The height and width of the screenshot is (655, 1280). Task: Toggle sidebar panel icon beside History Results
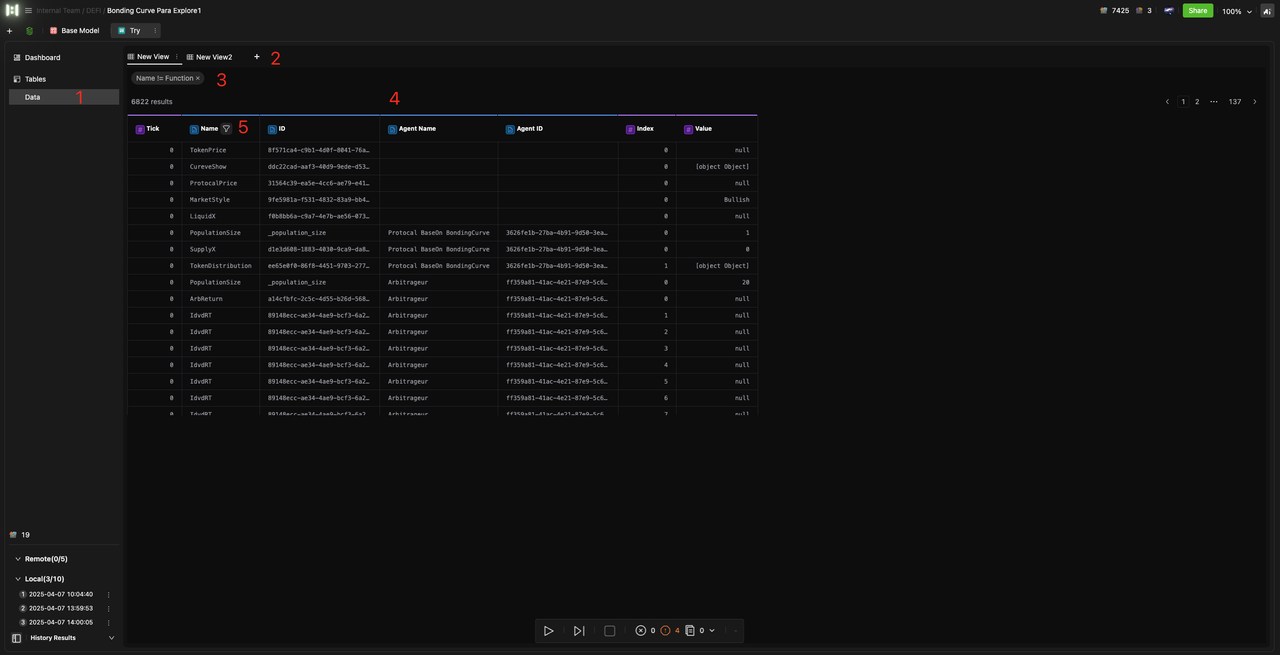16,638
